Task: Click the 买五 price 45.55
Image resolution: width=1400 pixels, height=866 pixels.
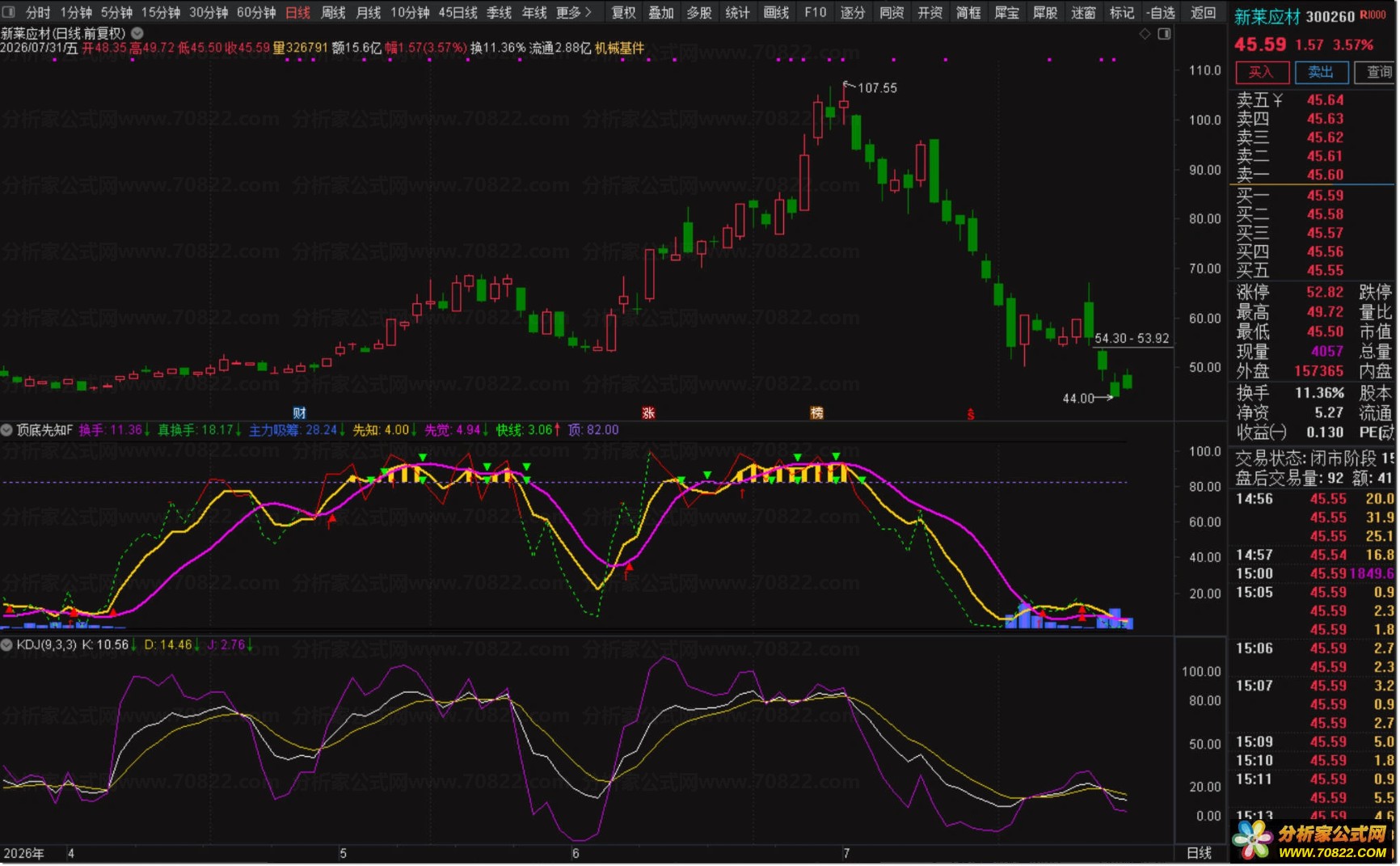Action: [1325, 271]
